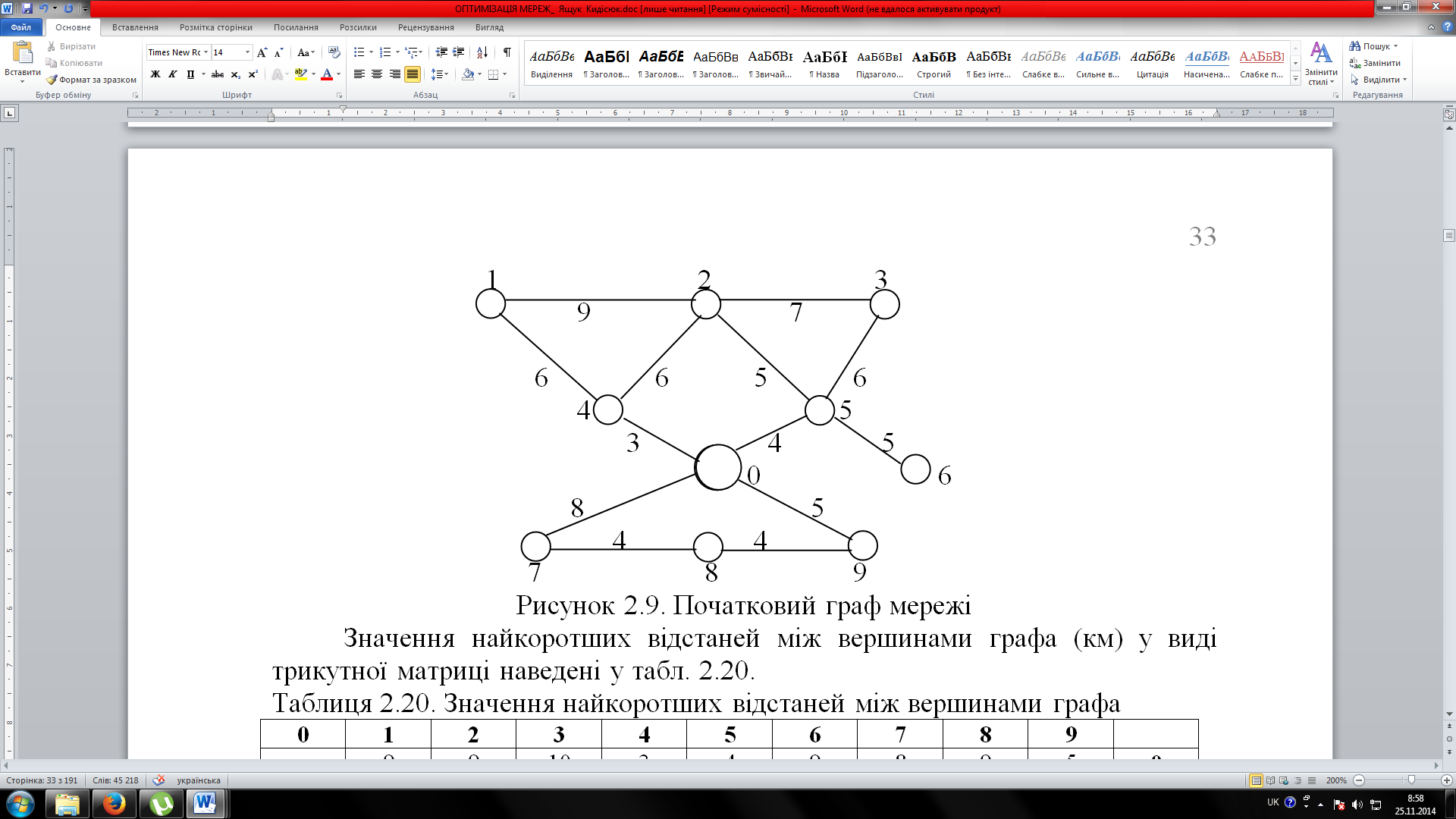Click the Paste (Вставити) icon
The image size is (1456, 819).
pos(23,53)
